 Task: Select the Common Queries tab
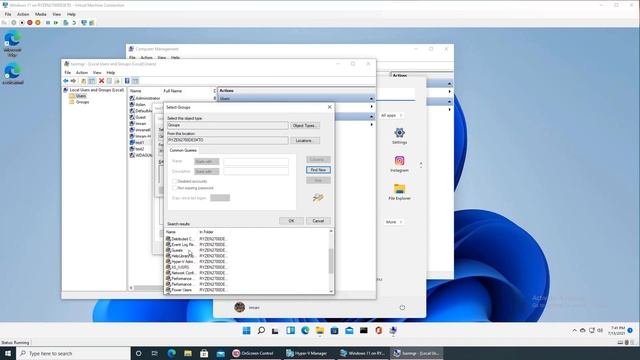[183, 151]
